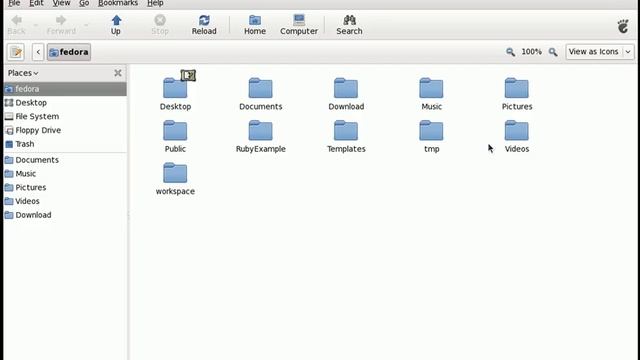This screenshot has height=360, width=640.
Task: Reset zoom via the 100% label
Action: (531, 52)
